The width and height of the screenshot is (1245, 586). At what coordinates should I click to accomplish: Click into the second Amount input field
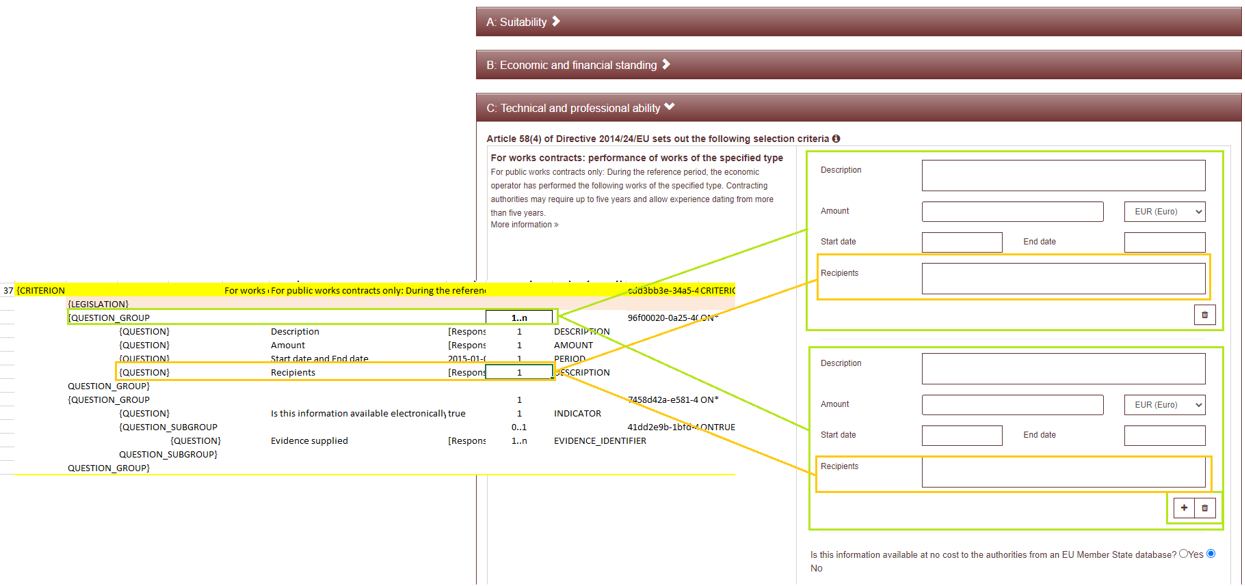(1012, 404)
